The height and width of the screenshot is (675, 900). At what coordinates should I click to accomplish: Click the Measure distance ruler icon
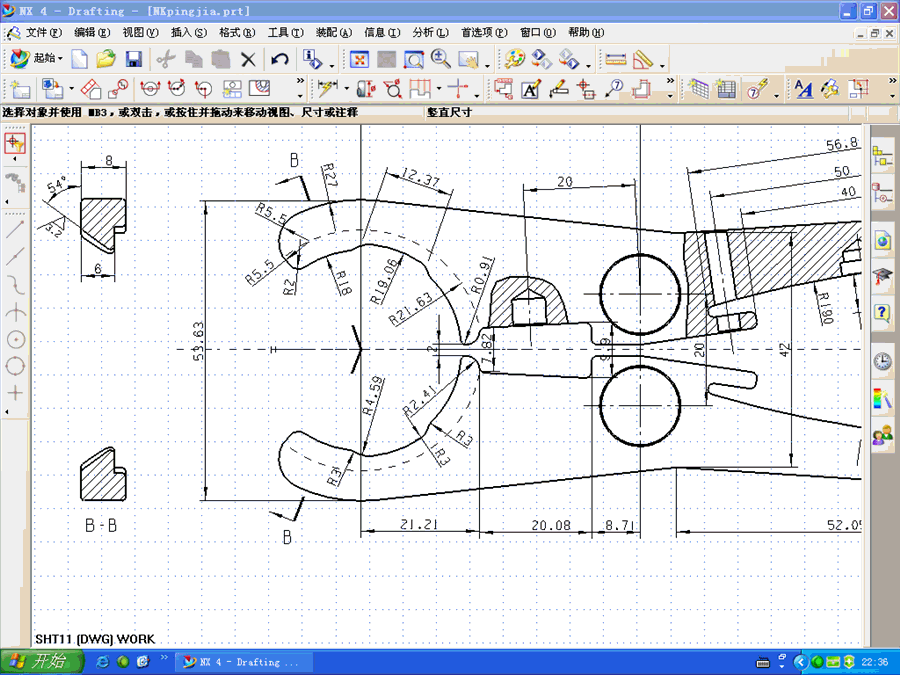click(x=616, y=59)
